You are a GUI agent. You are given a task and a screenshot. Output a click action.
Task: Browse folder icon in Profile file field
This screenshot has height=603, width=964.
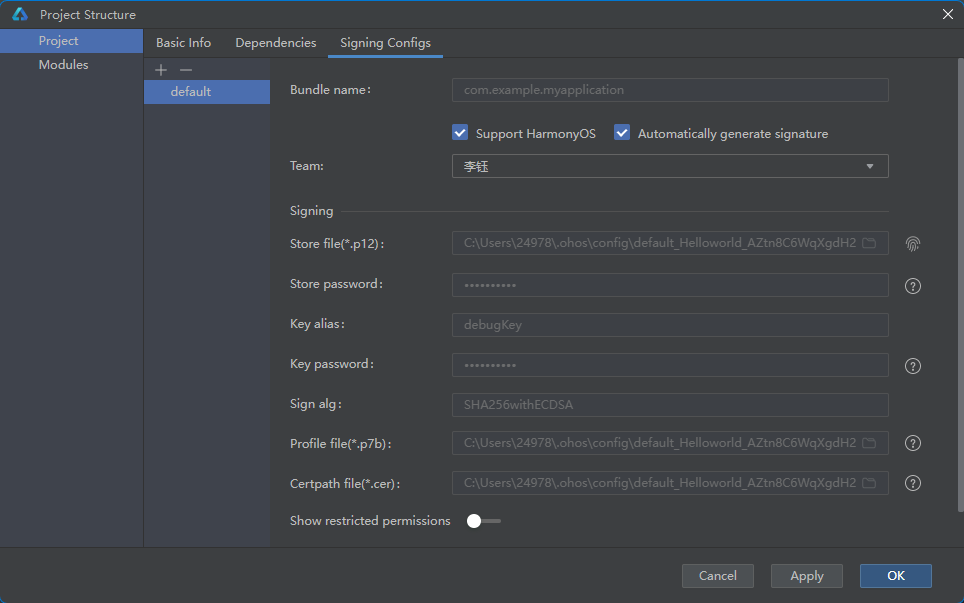point(869,443)
